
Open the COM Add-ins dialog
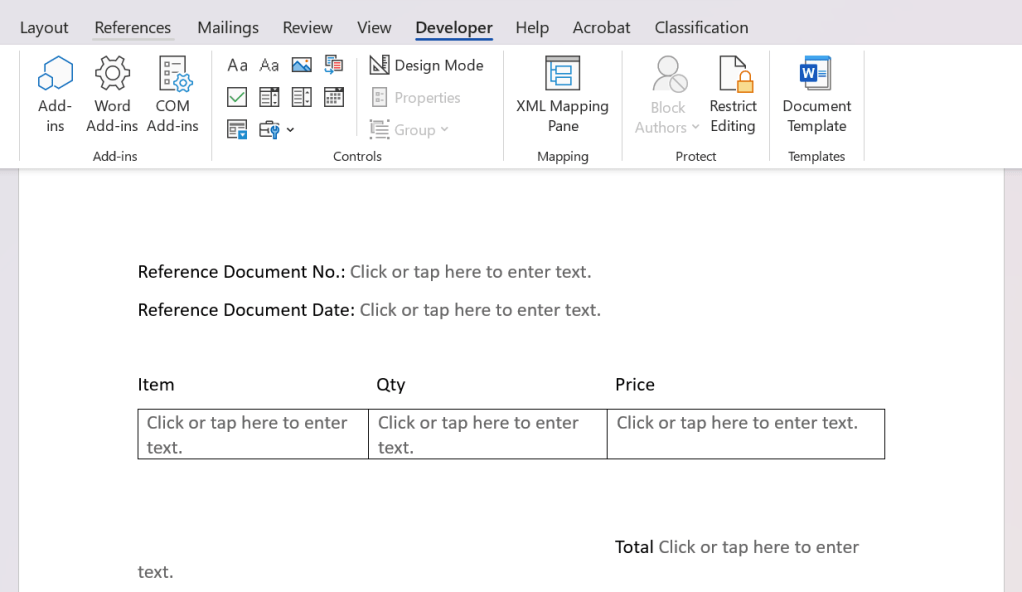(172, 95)
